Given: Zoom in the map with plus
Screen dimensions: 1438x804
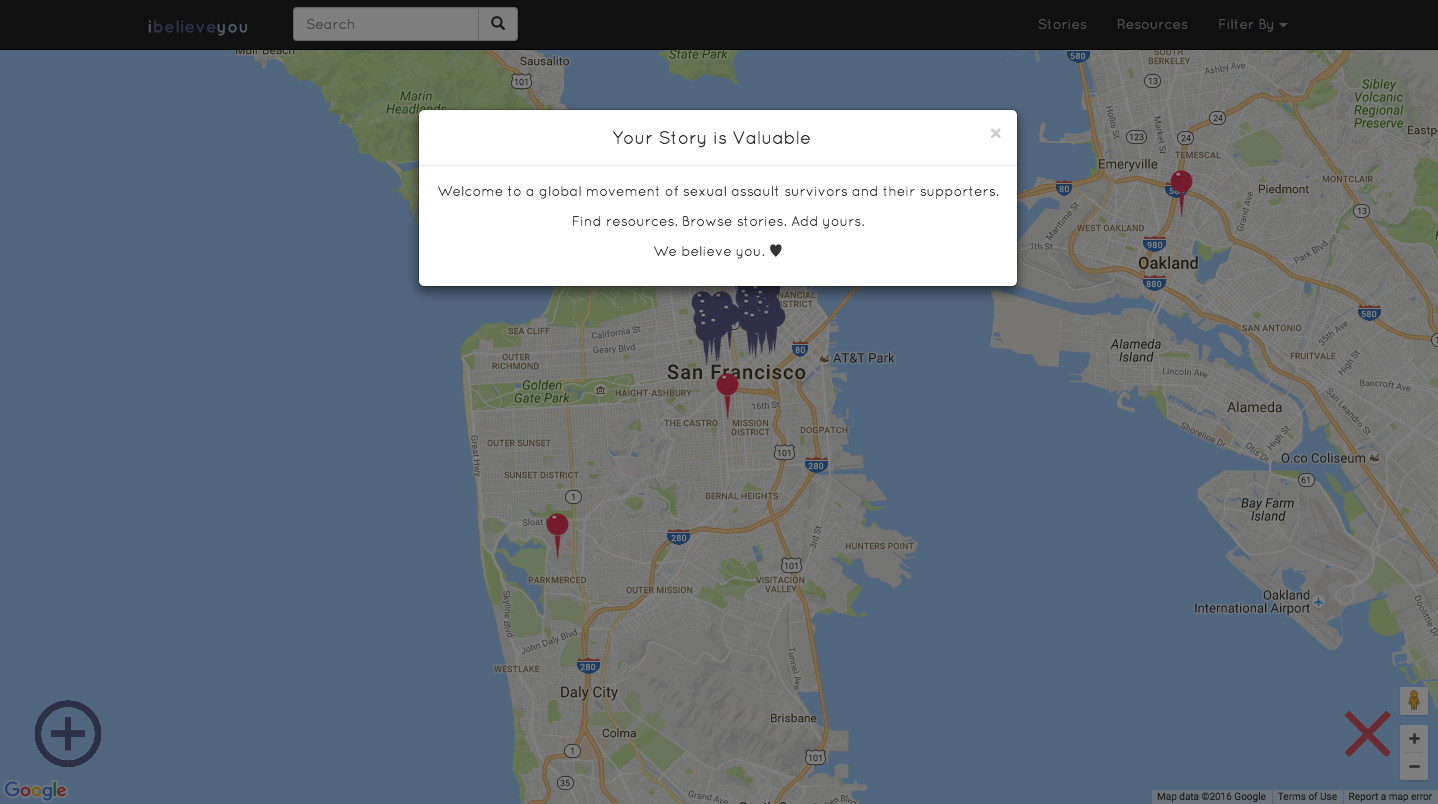Looking at the screenshot, I should pos(1414,739).
